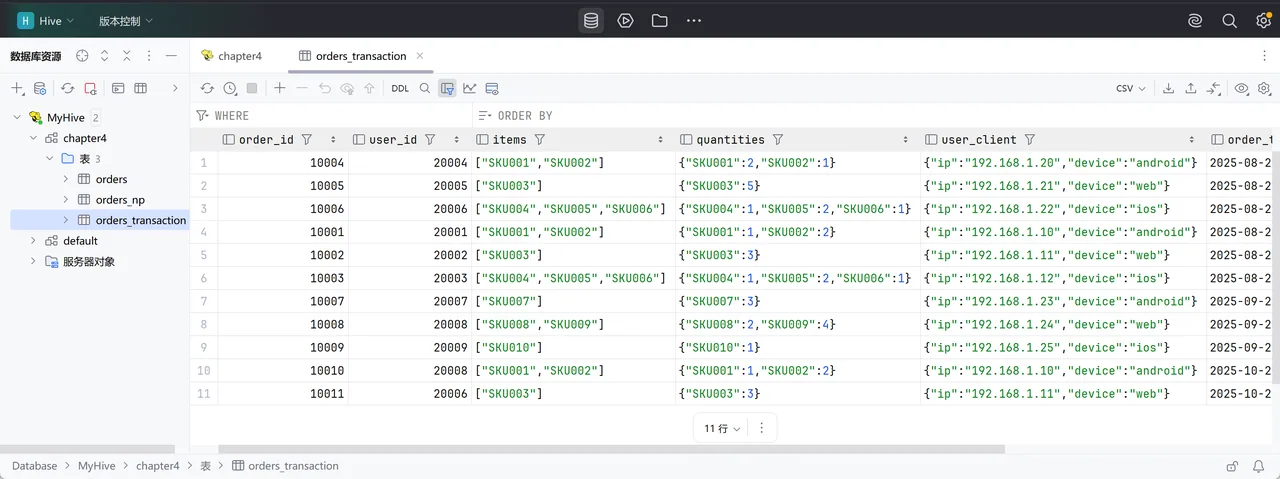Open the database explorer tool icon in title bar
The height and width of the screenshot is (479, 1280).
591,20
